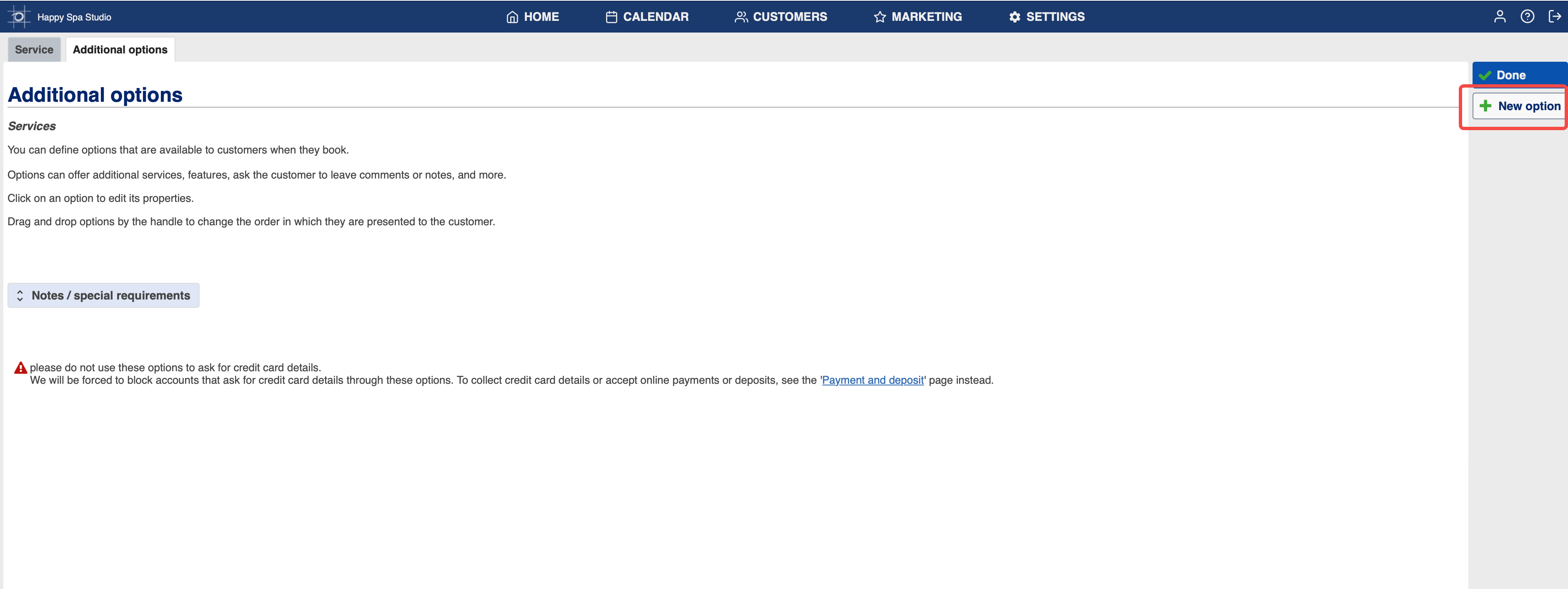Image resolution: width=1568 pixels, height=589 pixels.
Task: Click the Happy Spa Studio name
Action: pyautogui.click(x=74, y=17)
